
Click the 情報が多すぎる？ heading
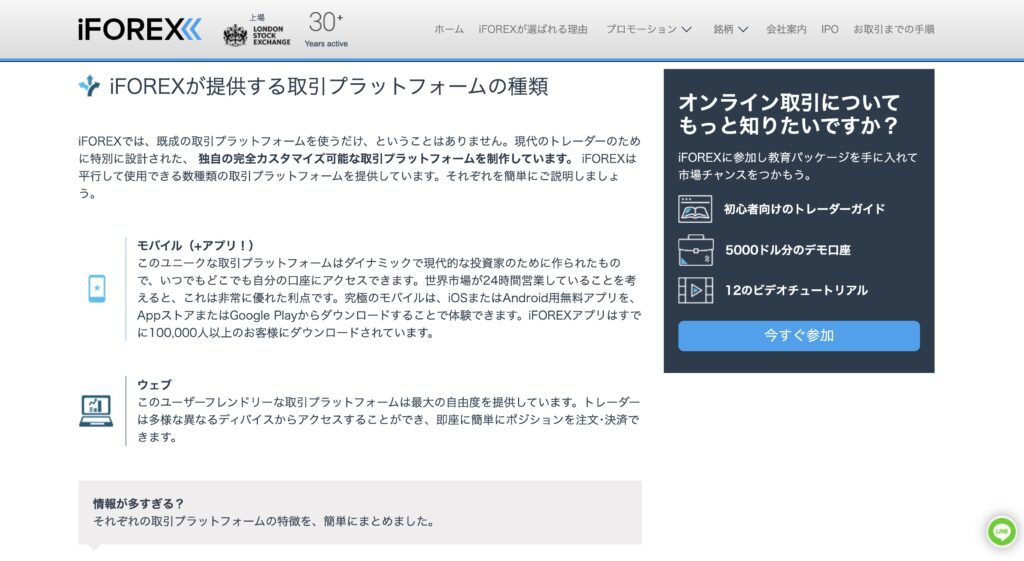click(x=138, y=504)
